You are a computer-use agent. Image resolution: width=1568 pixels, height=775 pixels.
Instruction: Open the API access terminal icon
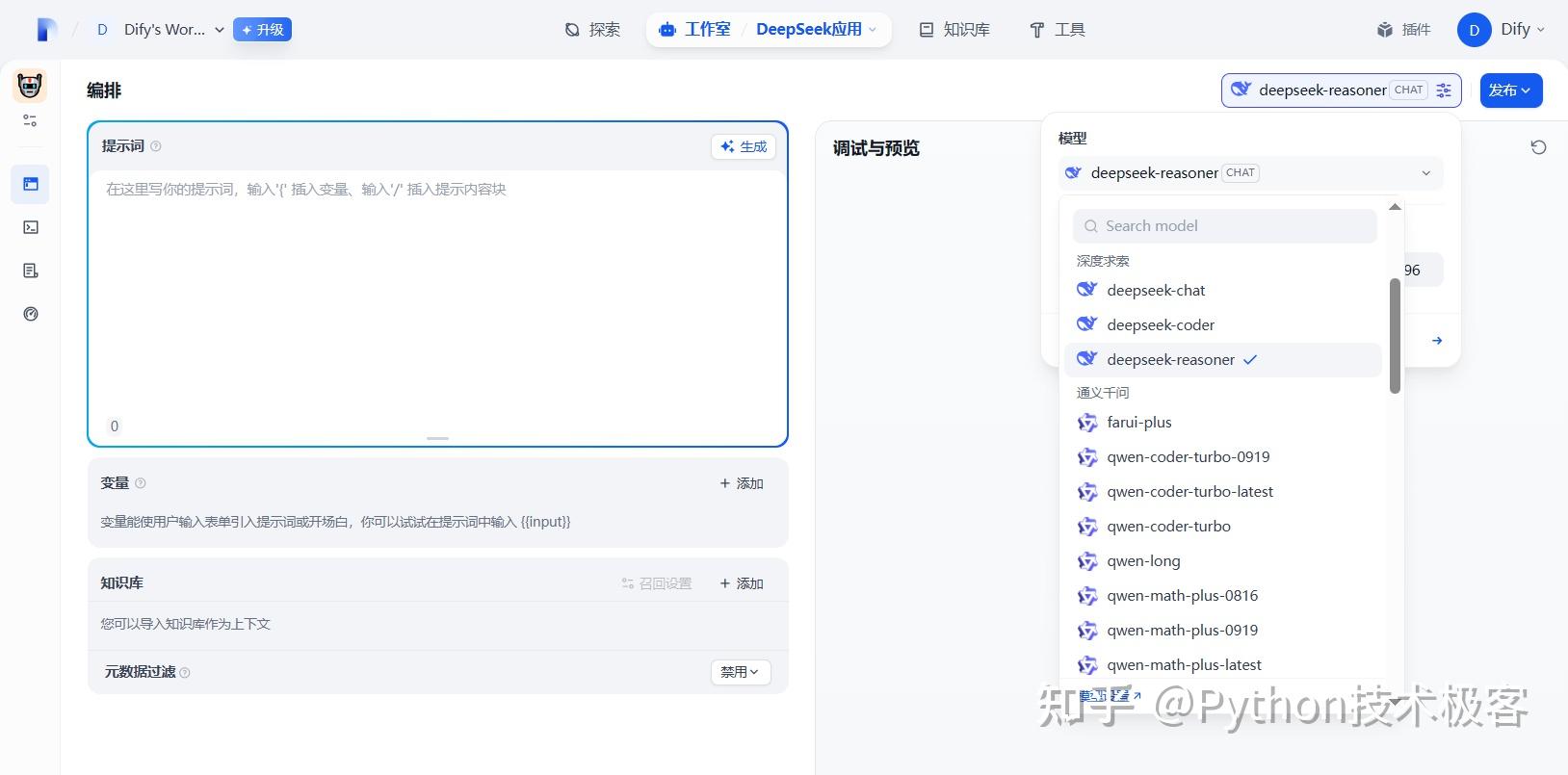(x=31, y=227)
